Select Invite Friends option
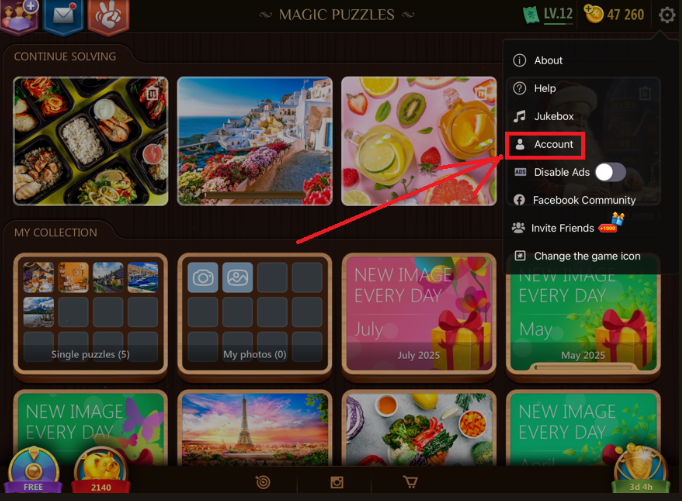 tap(564, 228)
